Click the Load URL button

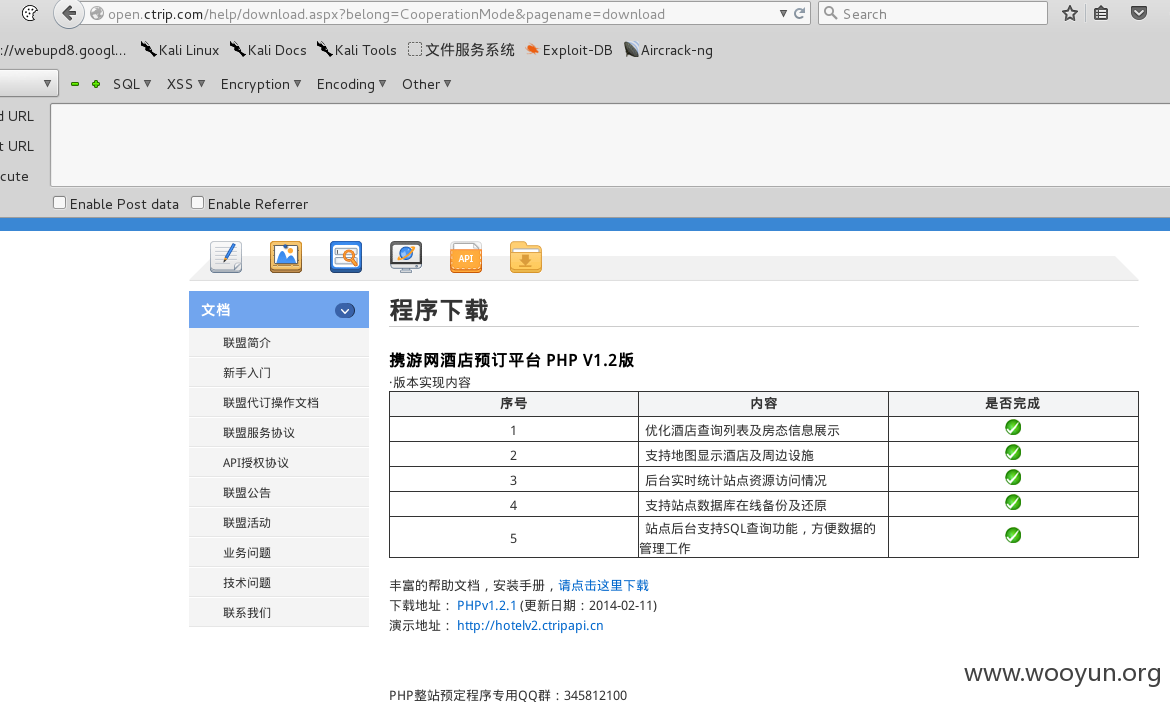pyautogui.click(x=17, y=116)
